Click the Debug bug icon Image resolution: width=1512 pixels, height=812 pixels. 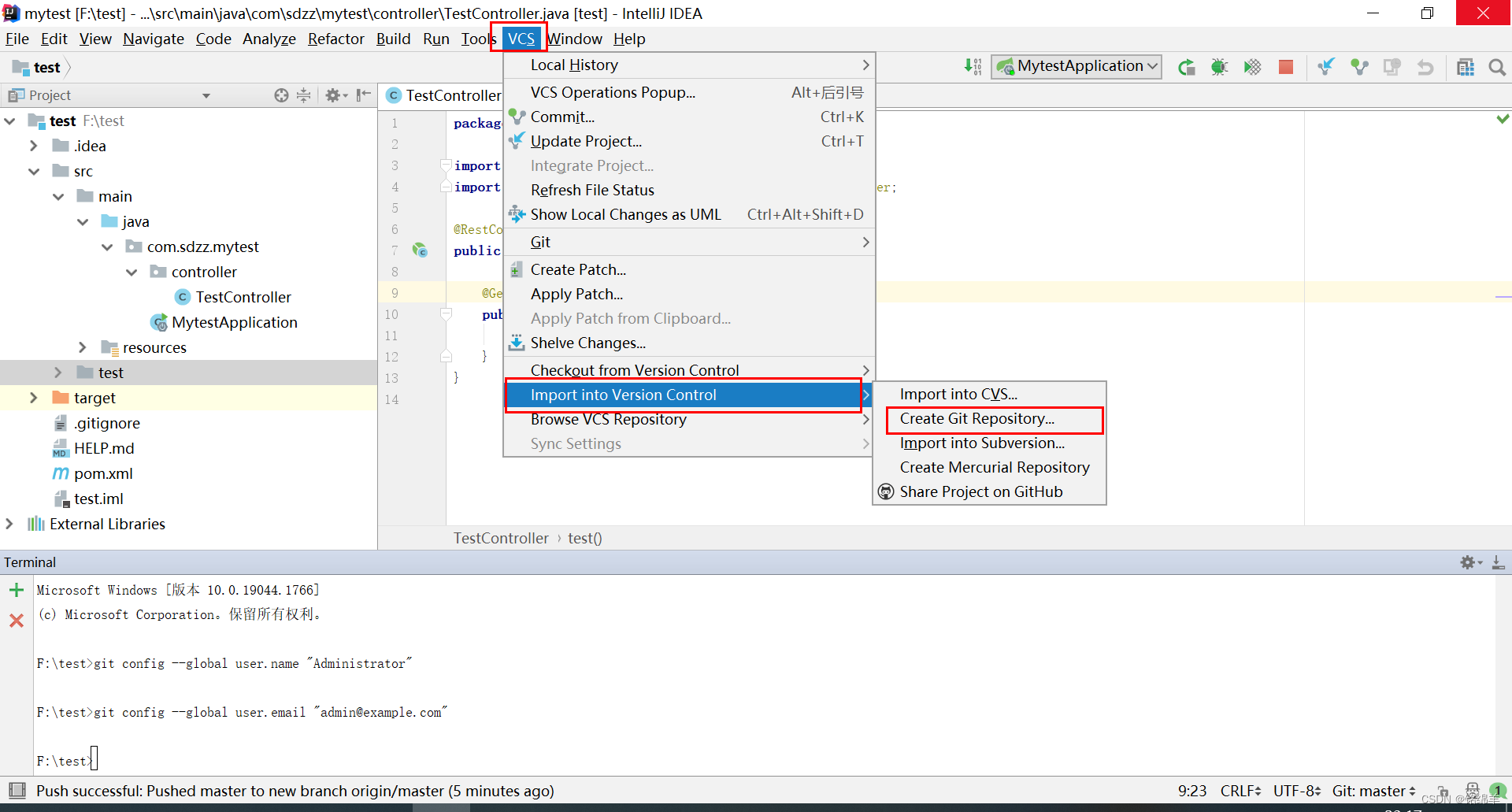(1220, 67)
